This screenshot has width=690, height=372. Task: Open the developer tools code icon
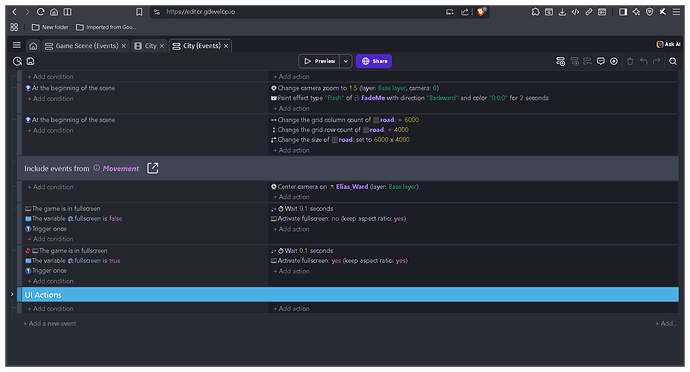pyautogui.click(x=575, y=12)
